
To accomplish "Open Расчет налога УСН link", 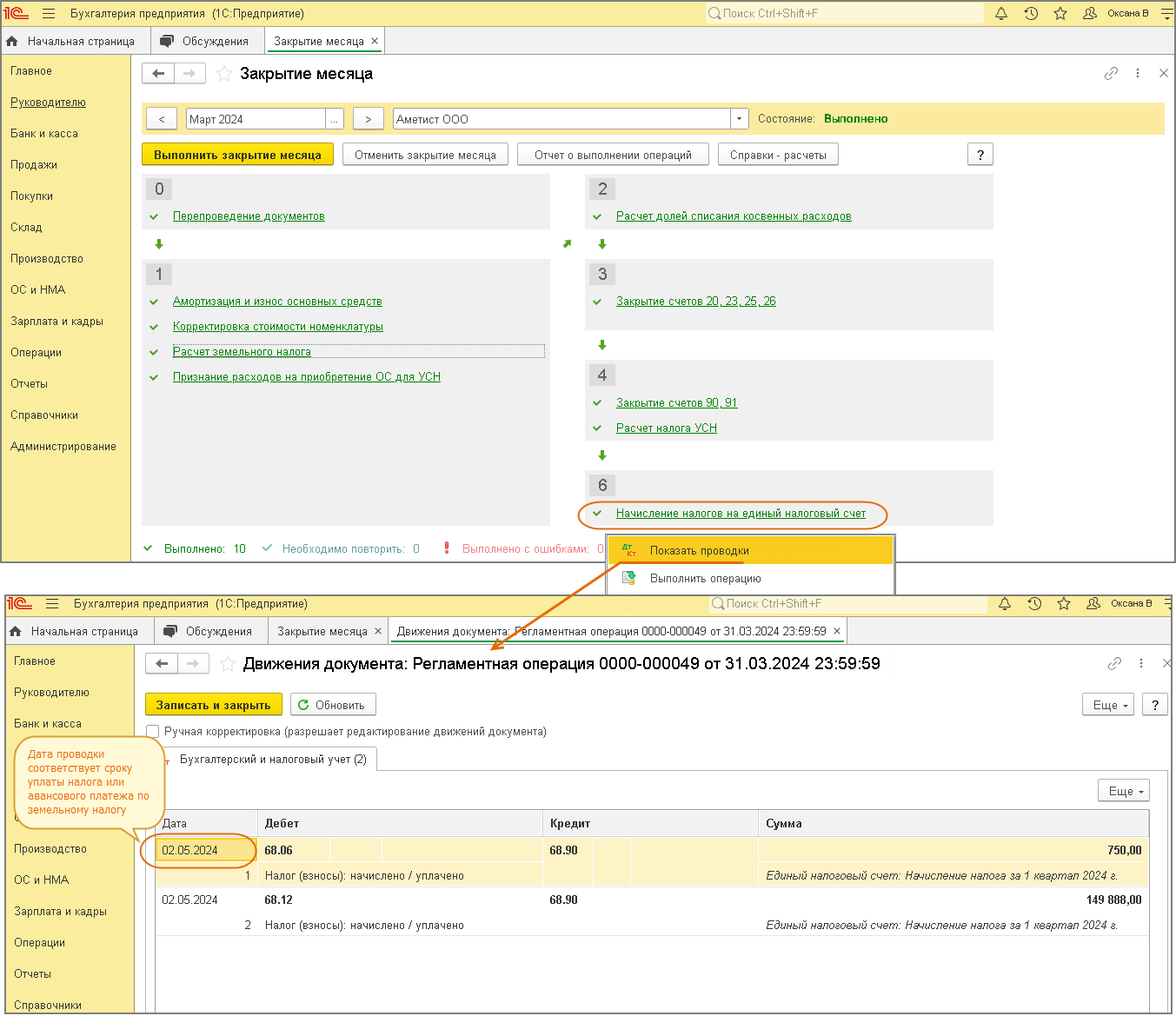I will [x=667, y=428].
